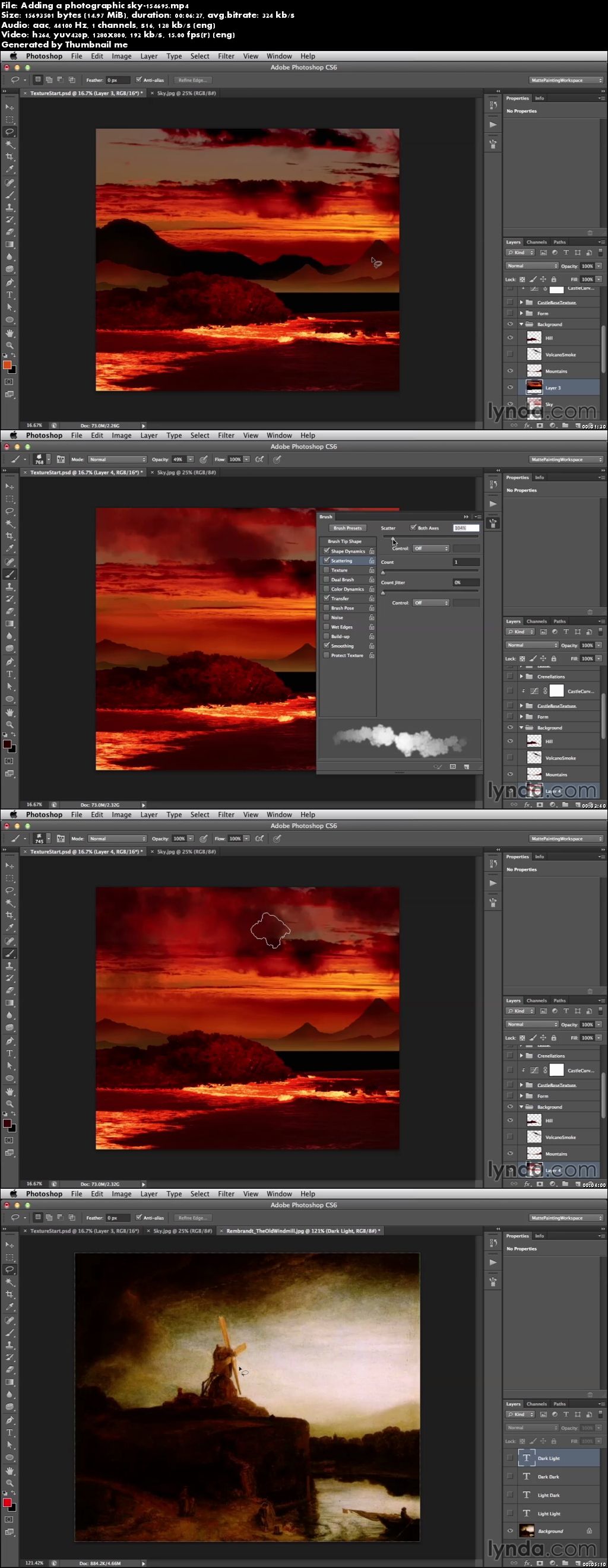The height and width of the screenshot is (1568, 608).
Task: Select Magic Wand tool in the 00:01:20 frame
Action: (9, 145)
